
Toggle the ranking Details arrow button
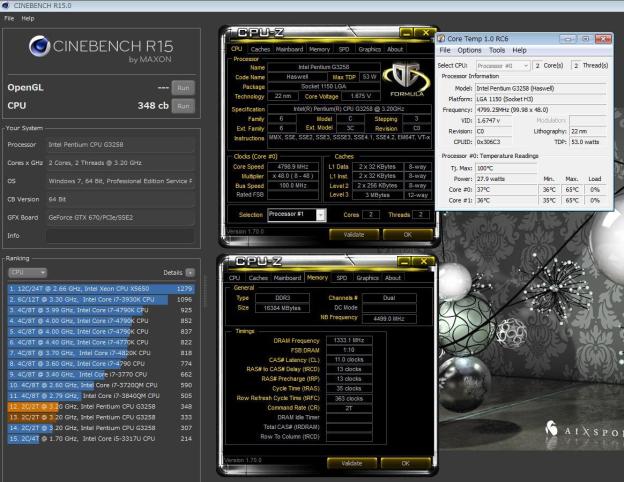(x=190, y=271)
